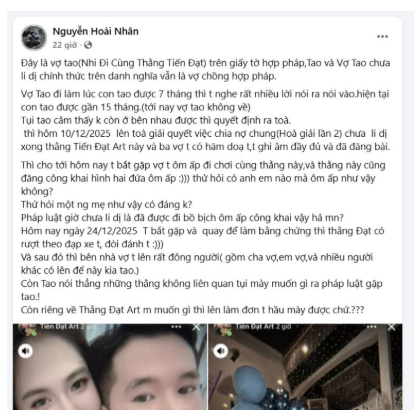Image resolution: width=414 pixels, height=413 pixels.
Task: Click the globe public-audience icon
Action: 88,45
